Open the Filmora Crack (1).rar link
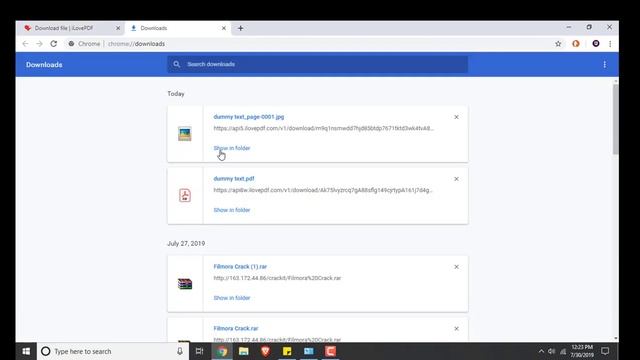The width and height of the screenshot is (640, 360). [240, 267]
